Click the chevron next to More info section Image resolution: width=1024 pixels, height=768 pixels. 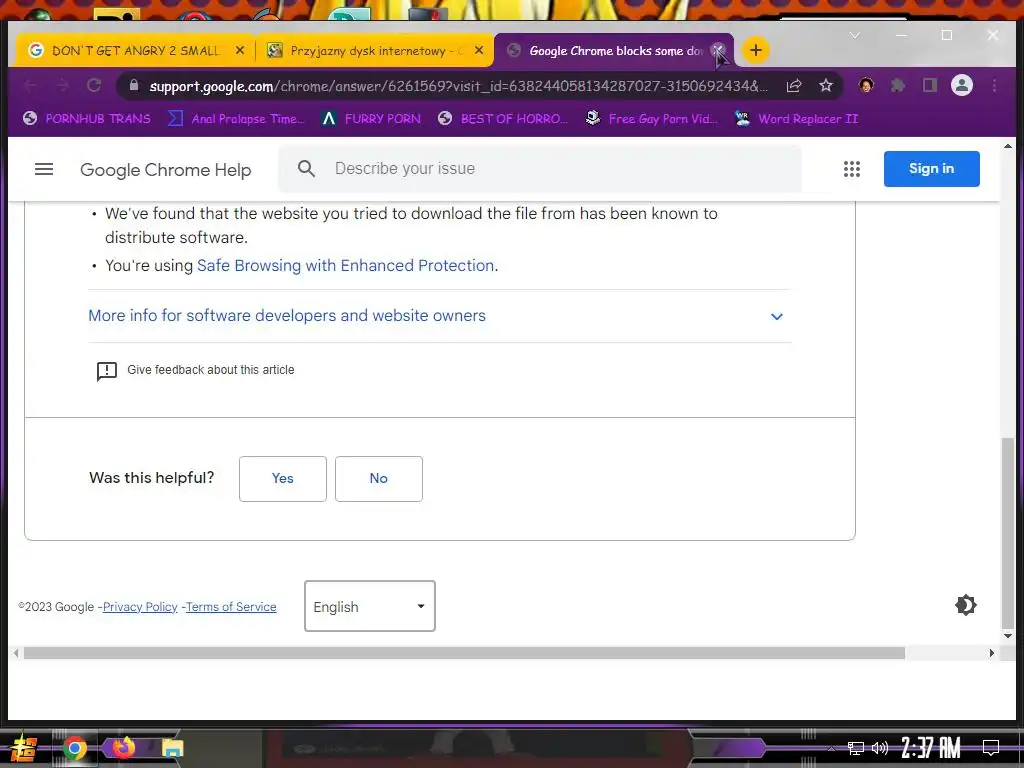(x=776, y=317)
